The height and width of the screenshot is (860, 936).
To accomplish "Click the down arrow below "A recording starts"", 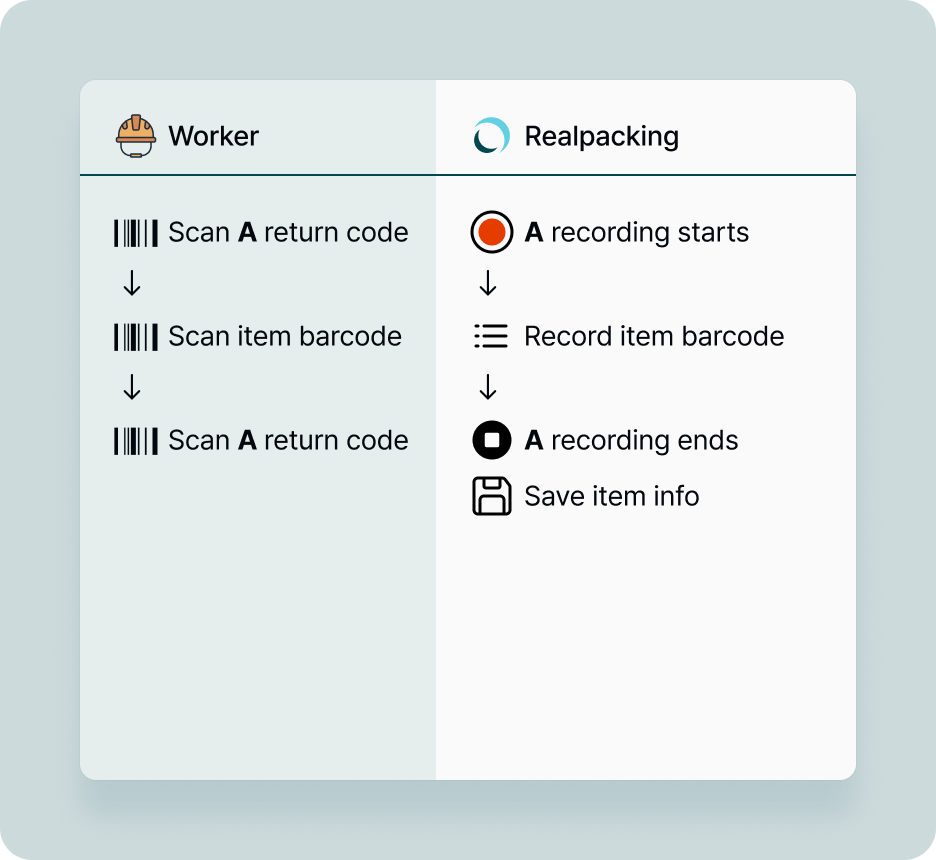I will point(488,285).
